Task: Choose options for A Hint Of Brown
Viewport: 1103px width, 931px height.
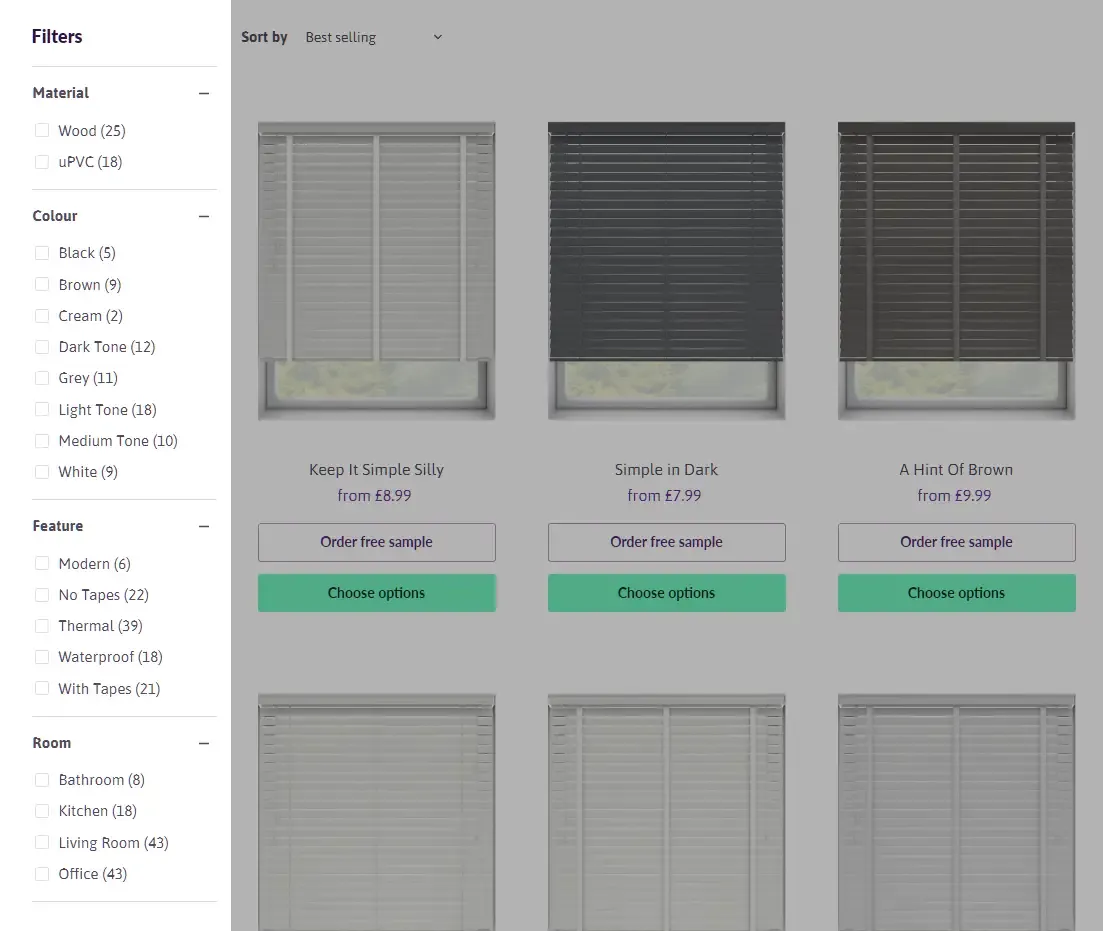Action: pos(956,593)
